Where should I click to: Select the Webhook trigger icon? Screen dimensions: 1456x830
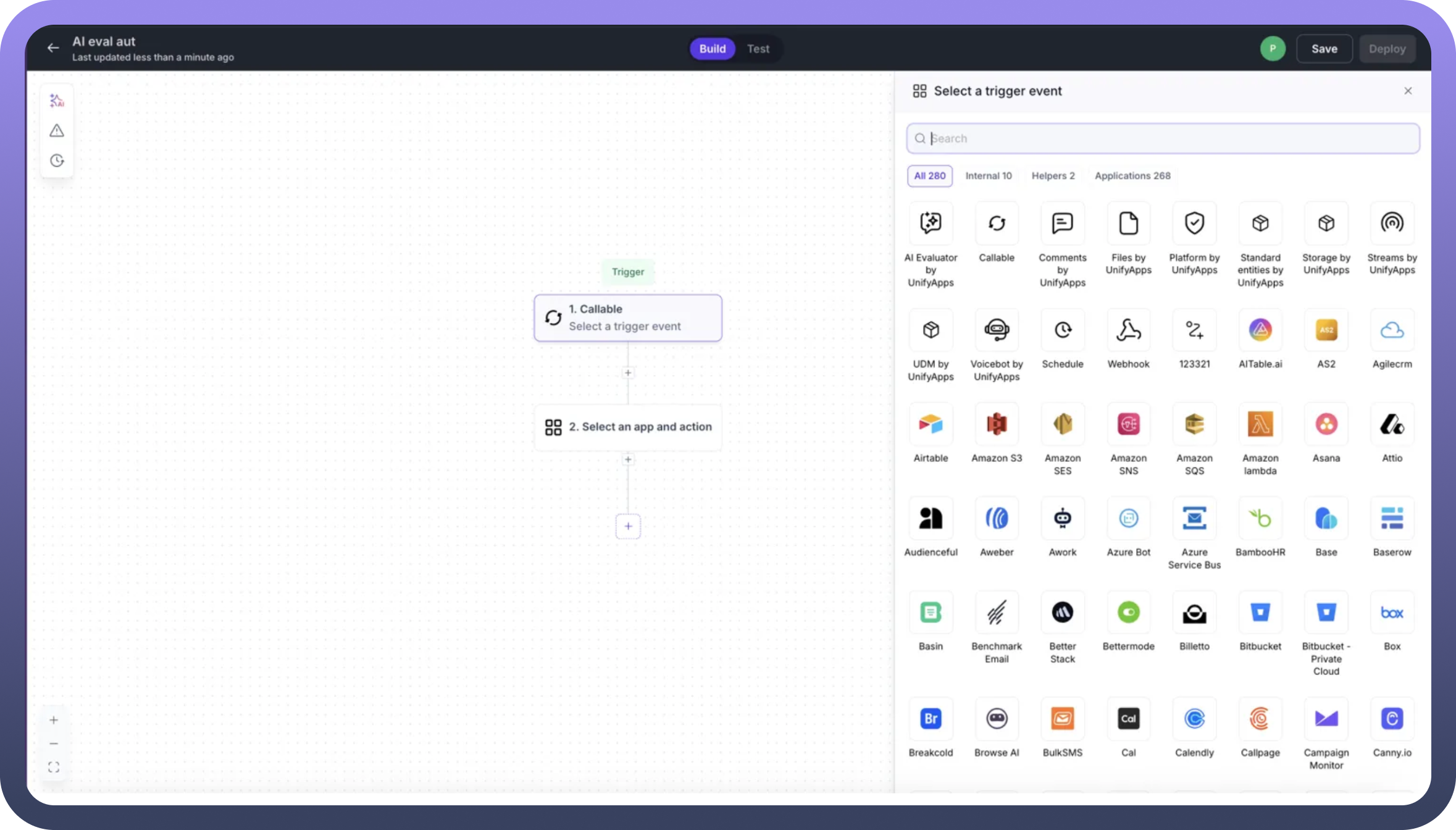click(x=1128, y=330)
